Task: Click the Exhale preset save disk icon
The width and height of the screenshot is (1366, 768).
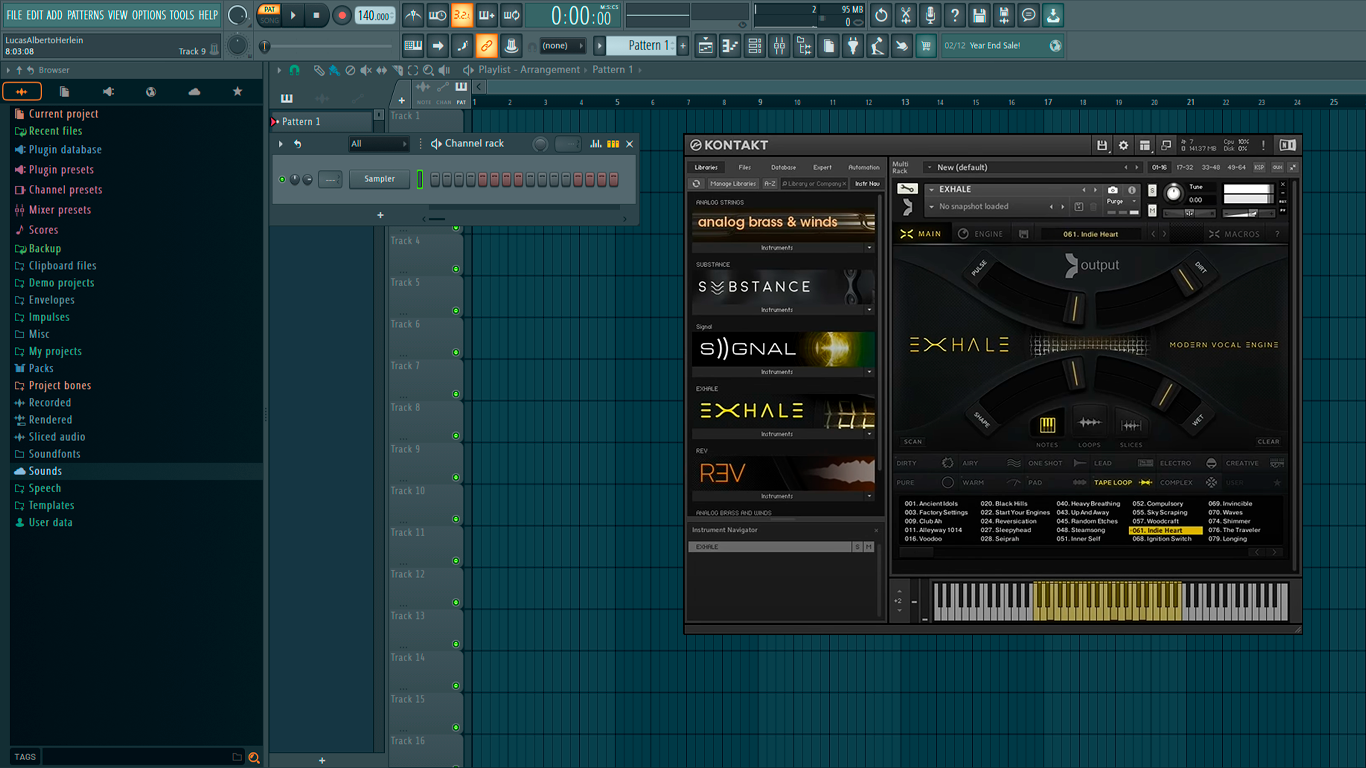Action: tap(1024, 234)
